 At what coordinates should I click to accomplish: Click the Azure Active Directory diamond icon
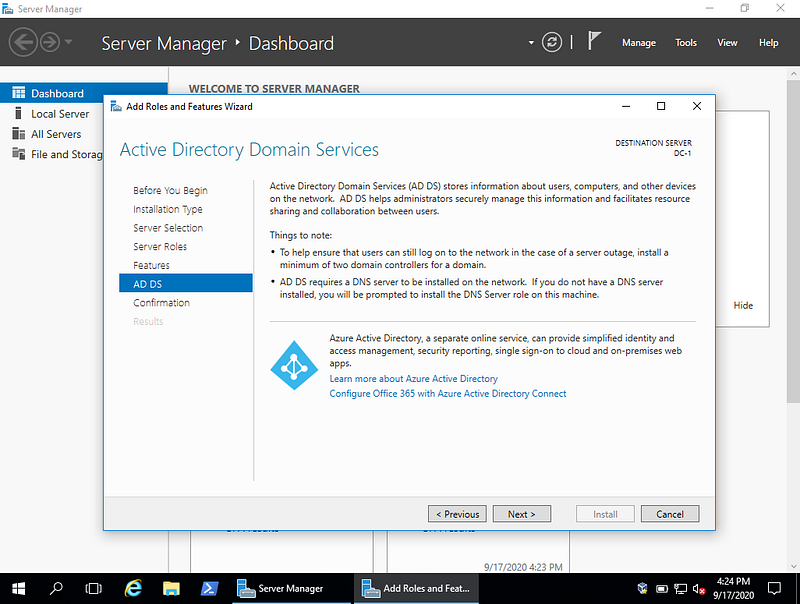pyautogui.click(x=294, y=365)
